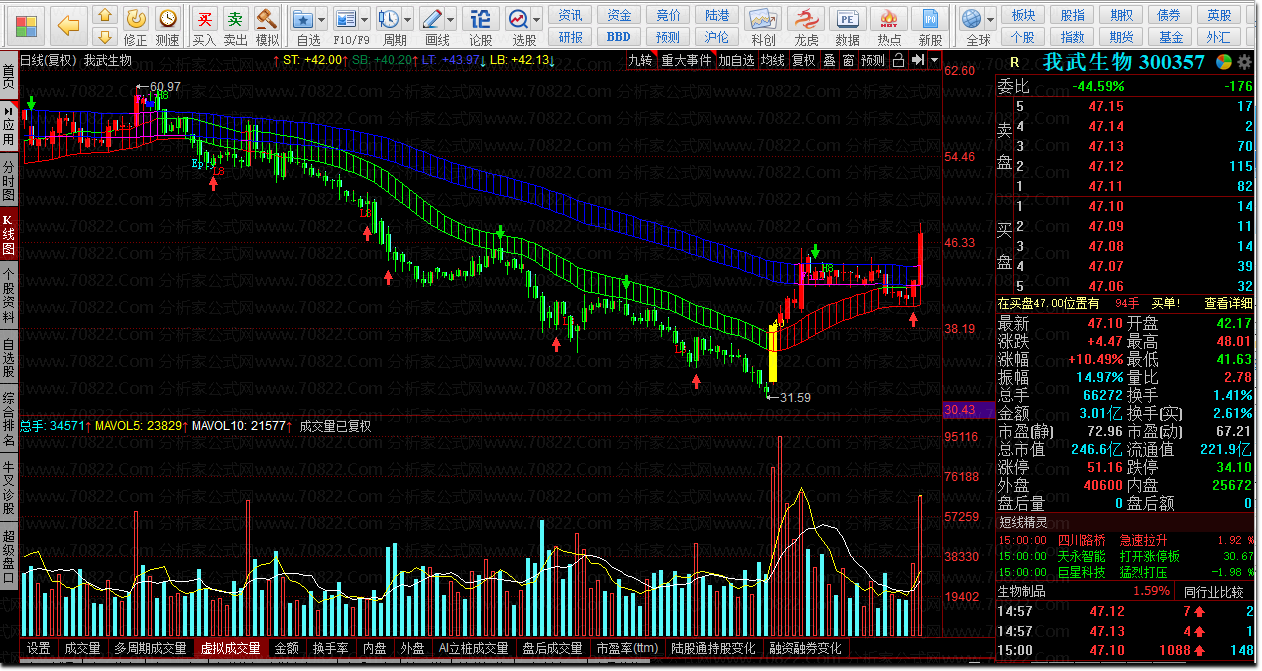This screenshot has width=1262, height=671.
Task: Open the 加自选 add-to-favorites button
Action: [x=736, y=60]
